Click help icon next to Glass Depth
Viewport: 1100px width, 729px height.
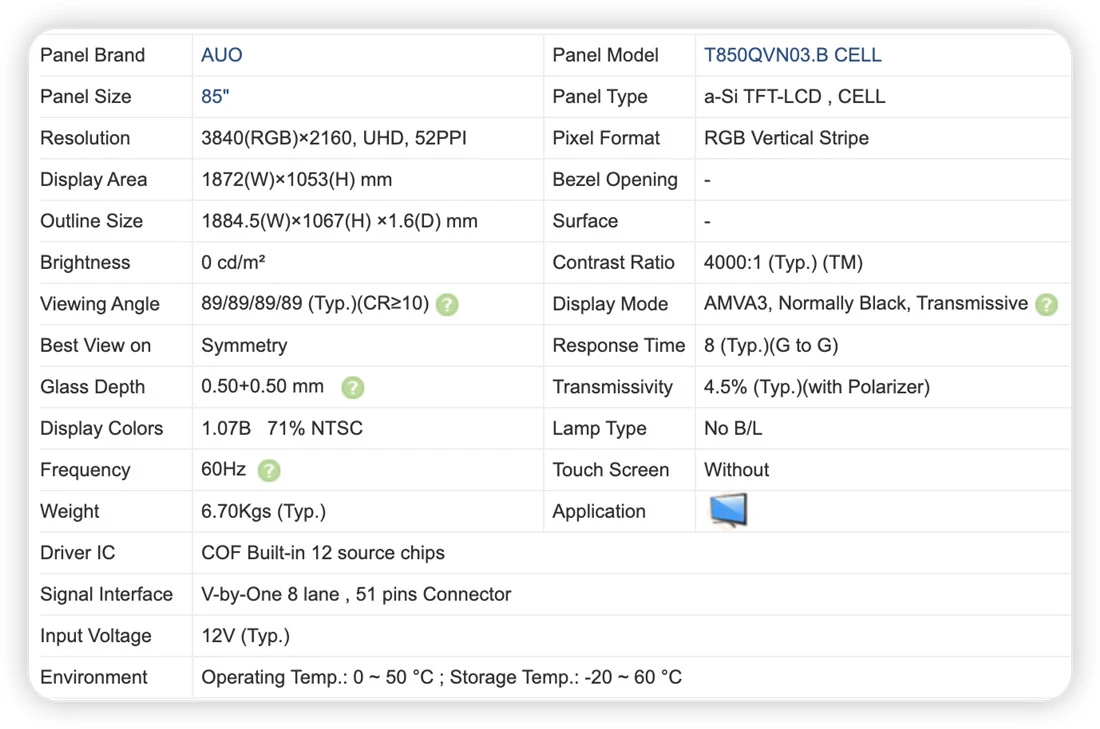pyautogui.click(x=352, y=387)
